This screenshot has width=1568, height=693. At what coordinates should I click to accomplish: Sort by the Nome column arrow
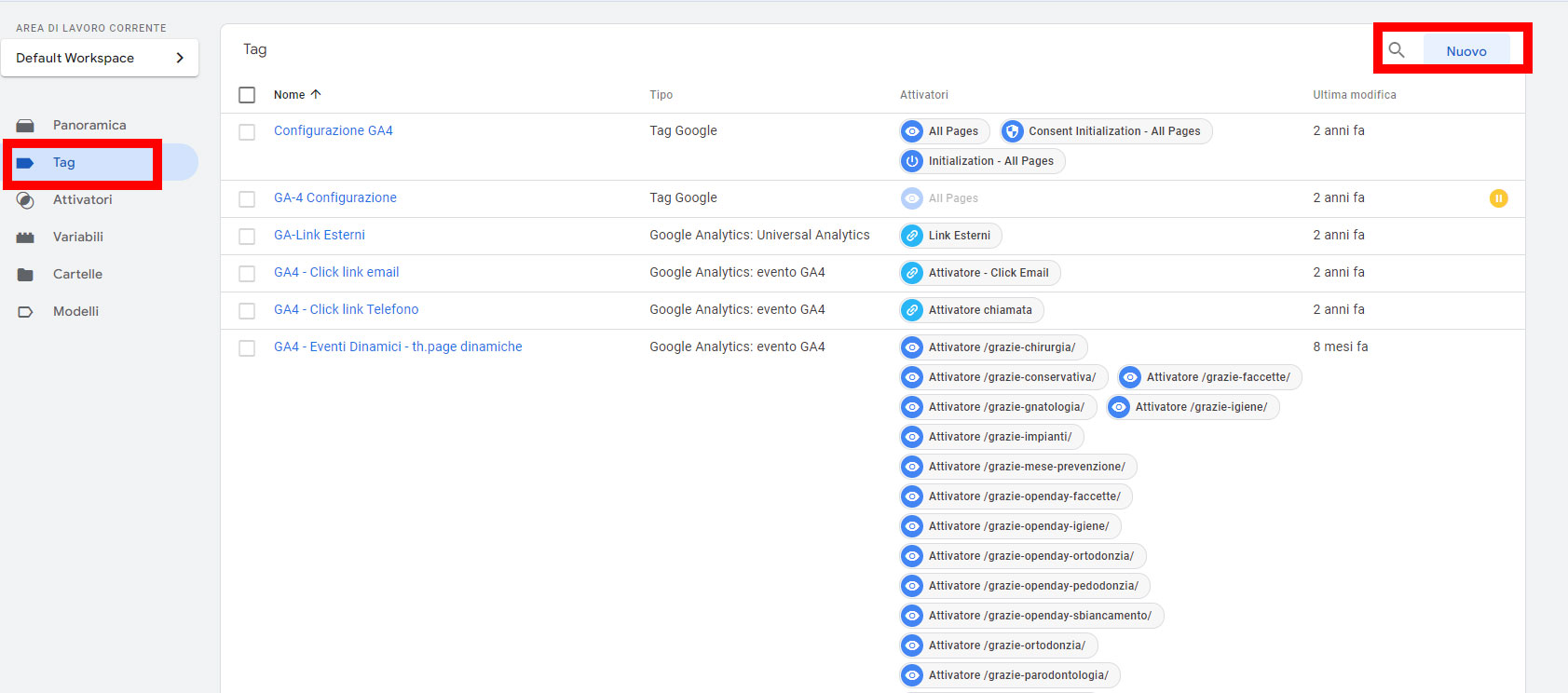pyautogui.click(x=316, y=94)
